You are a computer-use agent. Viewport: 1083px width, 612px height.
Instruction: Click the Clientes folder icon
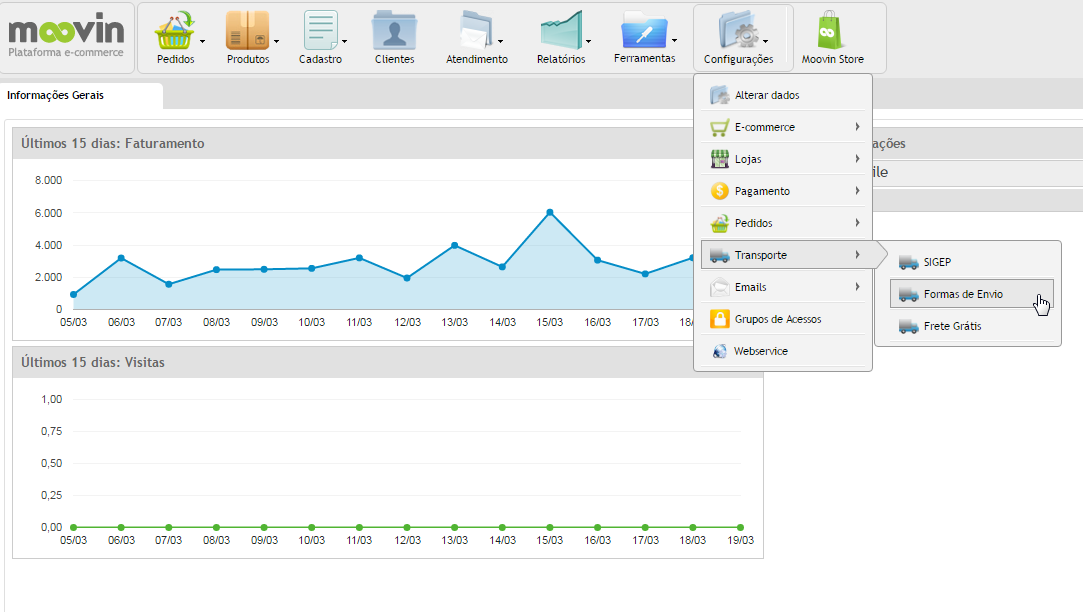click(x=394, y=31)
